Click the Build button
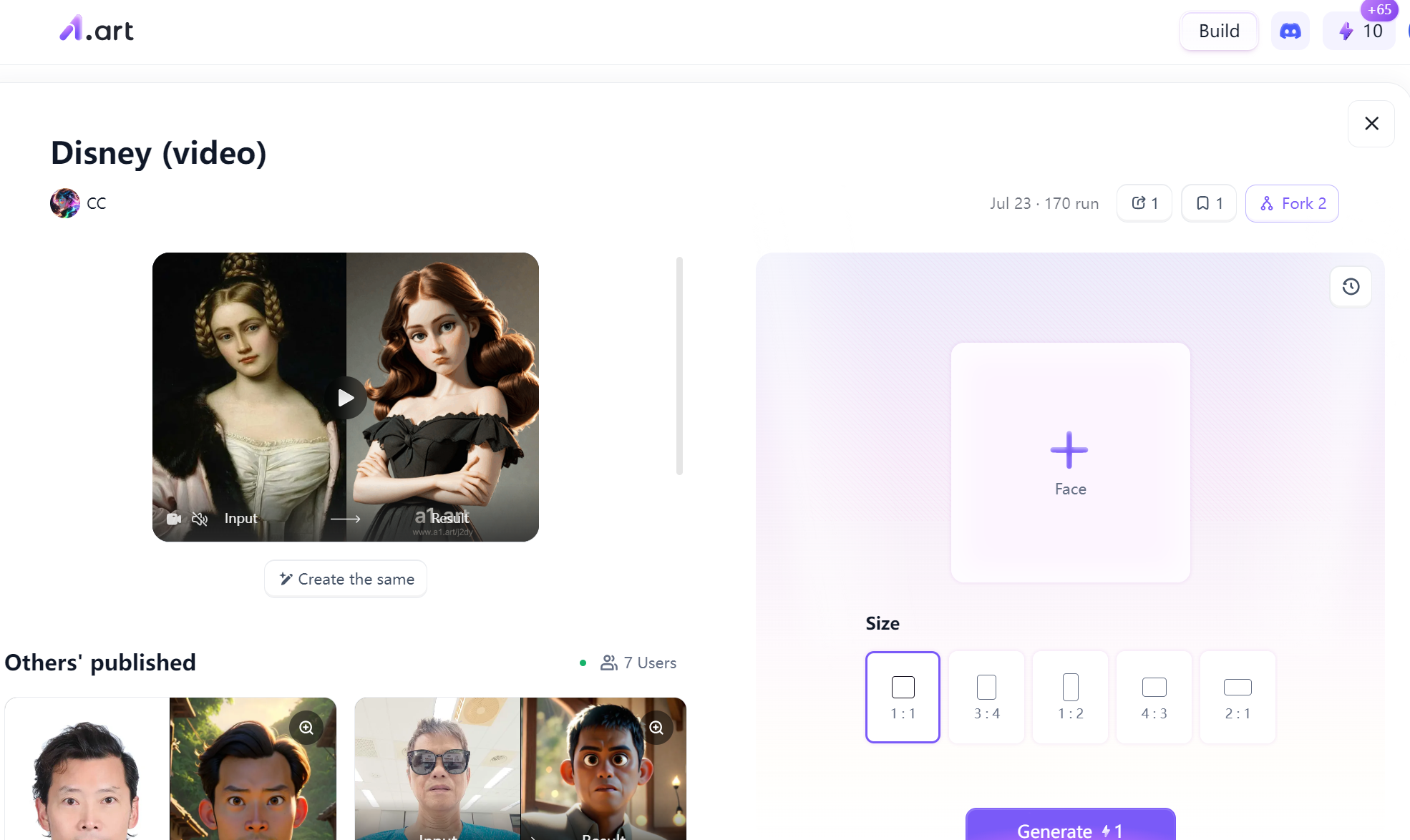 tap(1219, 31)
